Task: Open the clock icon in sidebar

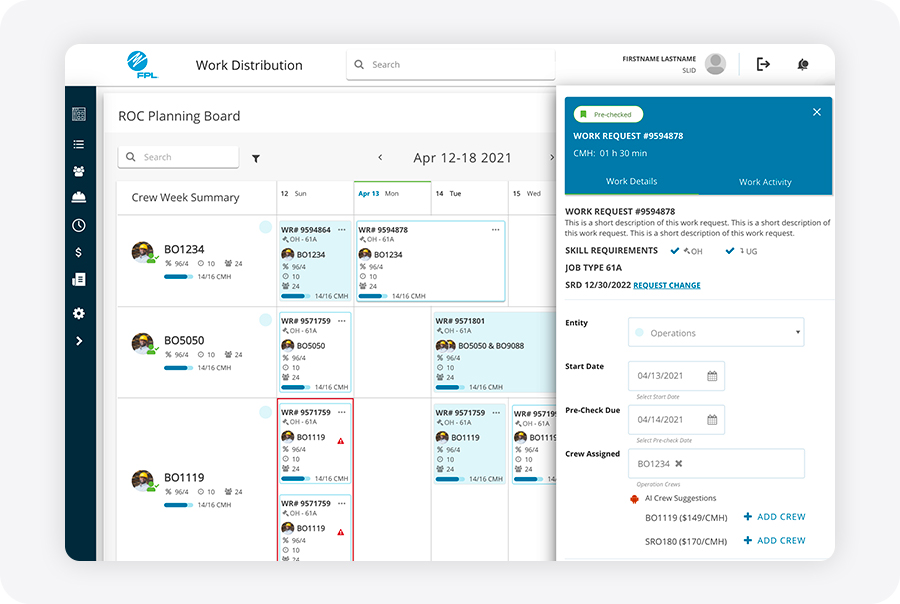Action: (x=79, y=225)
